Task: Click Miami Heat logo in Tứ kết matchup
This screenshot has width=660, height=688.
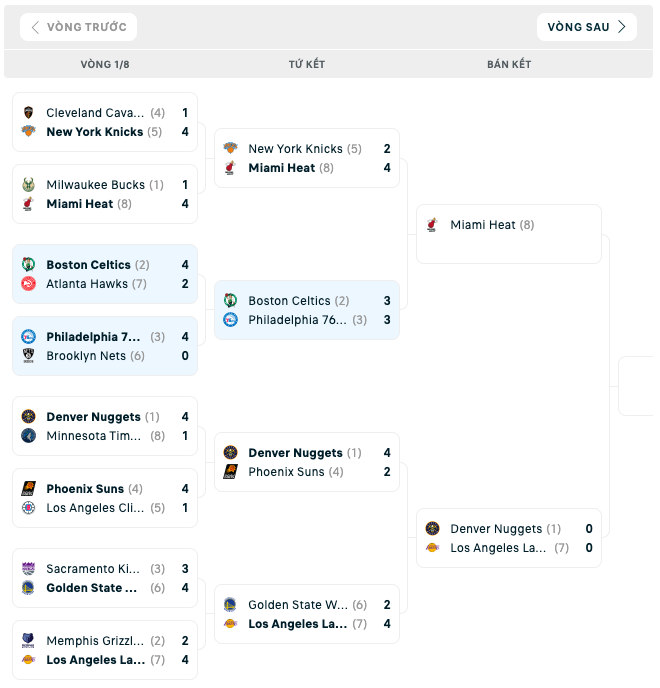Action: click(230, 168)
